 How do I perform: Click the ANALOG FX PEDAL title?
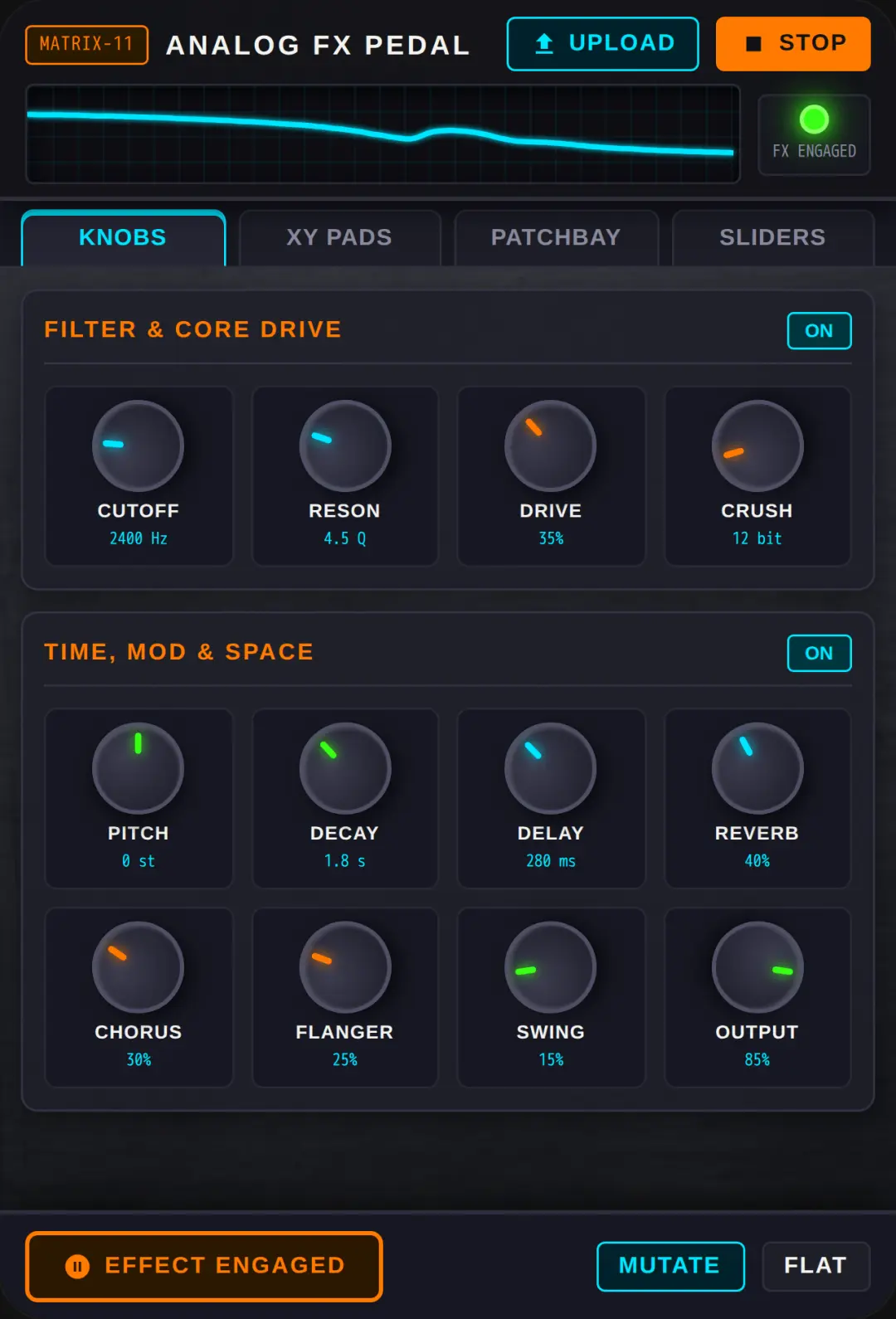click(318, 46)
